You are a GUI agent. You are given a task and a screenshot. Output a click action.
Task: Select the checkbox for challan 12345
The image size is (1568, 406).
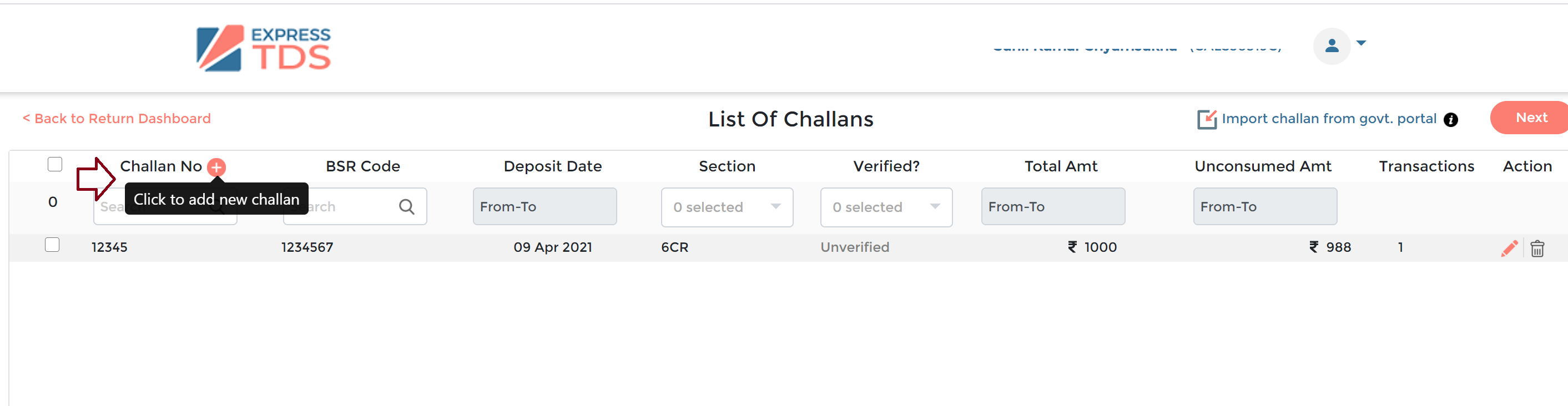coord(52,245)
